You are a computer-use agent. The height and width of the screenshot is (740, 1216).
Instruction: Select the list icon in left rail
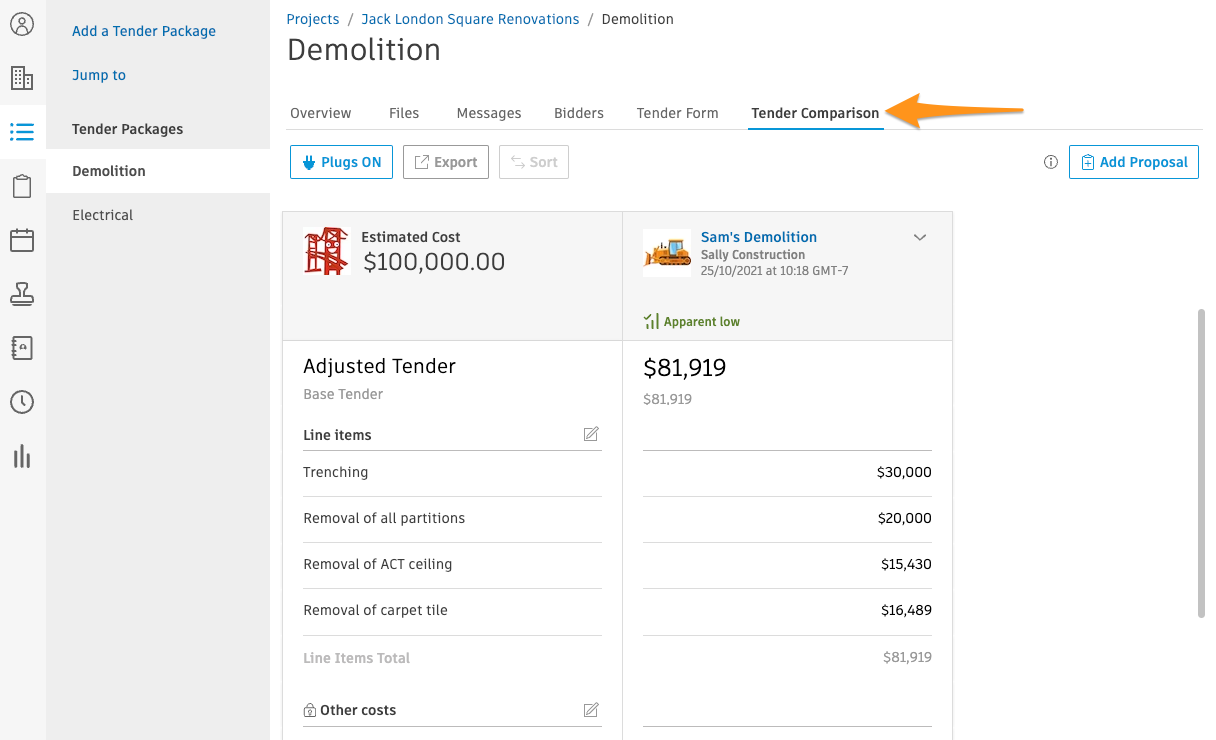22,131
